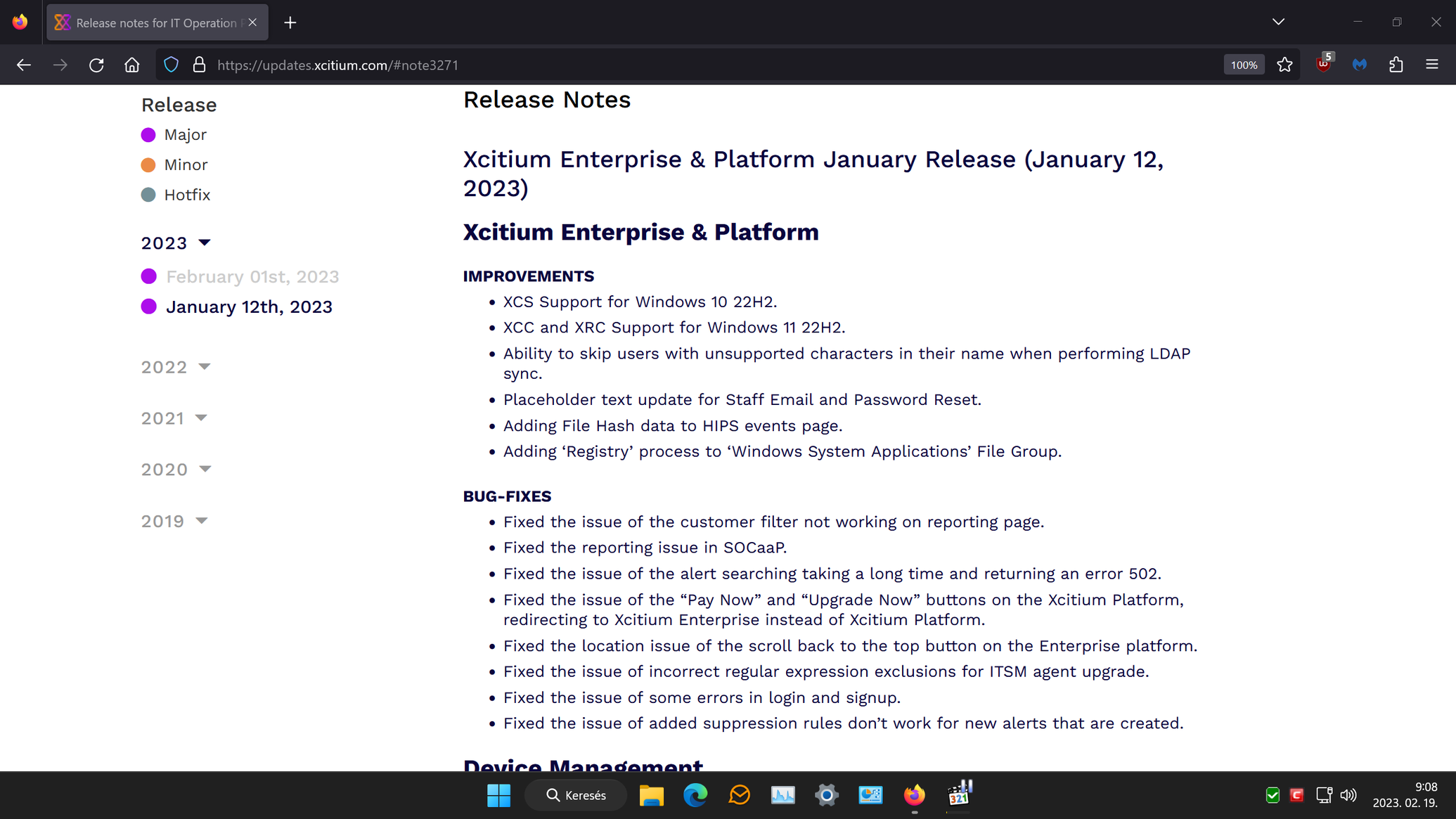This screenshot has height=819, width=1456.
Task: Open the extensions puzzle menu
Action: (1396, 65)
